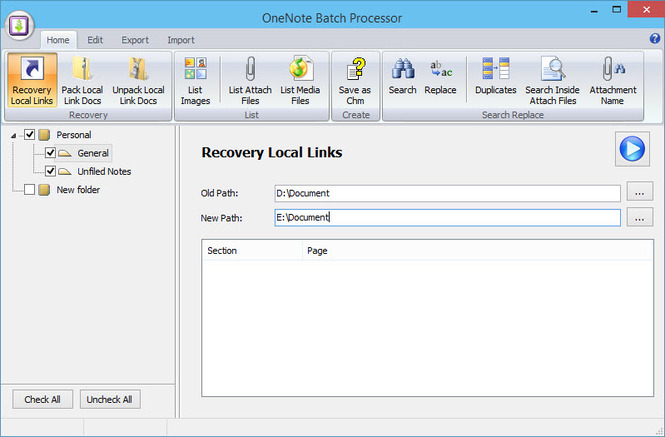Open List Media Files tool
This screenshot has width=665, height=437.
pyautogui.click(x=301, y=82)
